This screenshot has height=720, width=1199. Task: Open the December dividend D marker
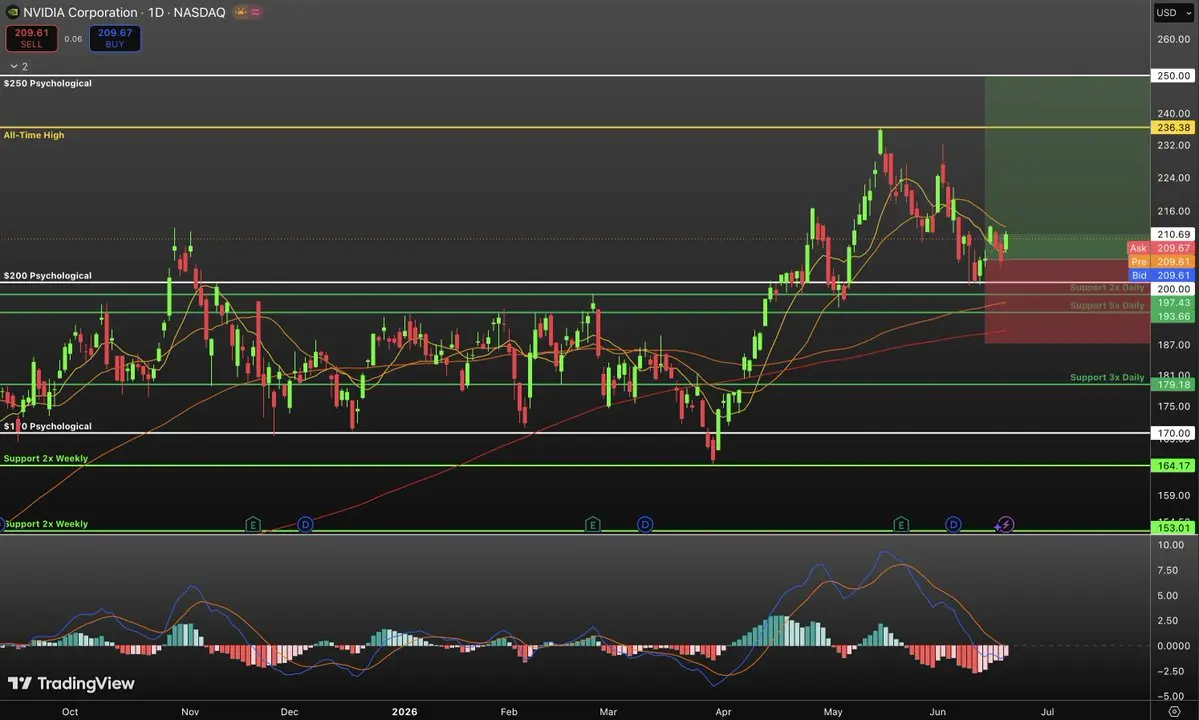click(x=305, y=524)
